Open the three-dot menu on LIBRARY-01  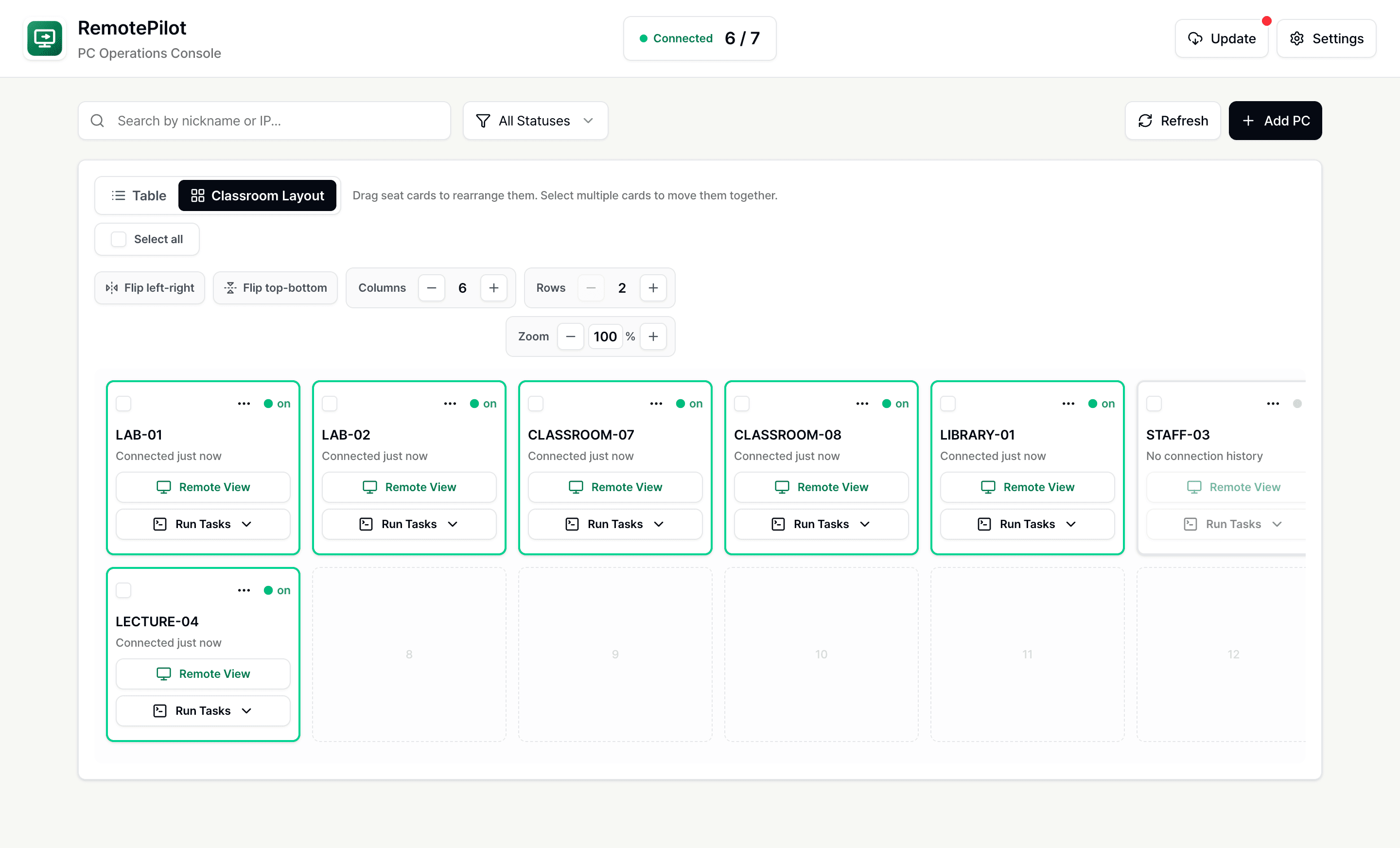(1068, 404)
